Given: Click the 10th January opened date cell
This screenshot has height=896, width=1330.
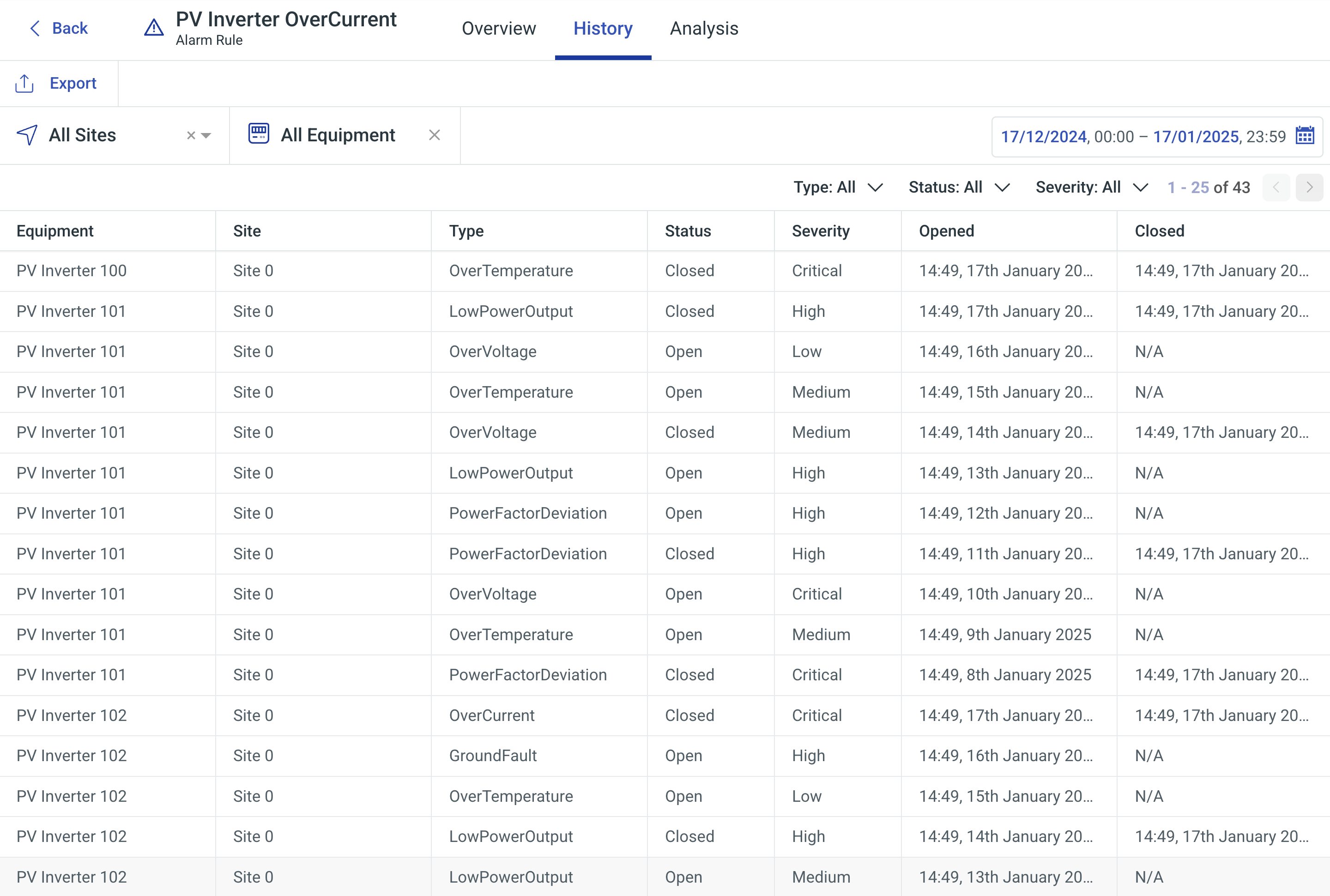Looking at the screenshot, I should pos(1005,594).
